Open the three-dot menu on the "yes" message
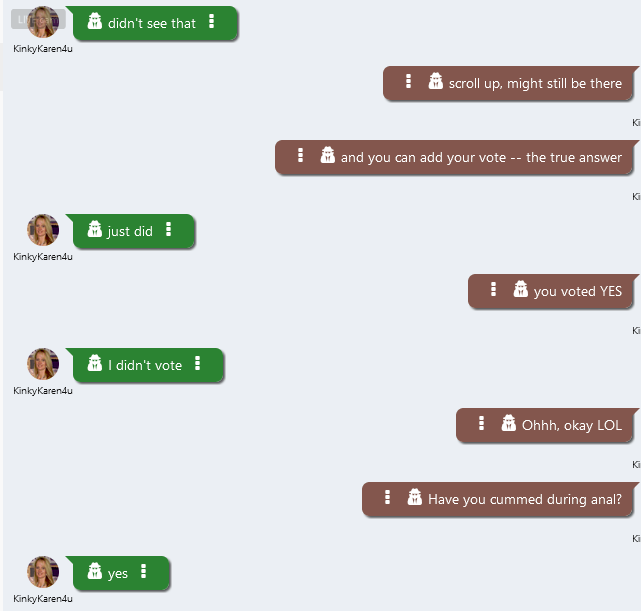 click(144, 572)
